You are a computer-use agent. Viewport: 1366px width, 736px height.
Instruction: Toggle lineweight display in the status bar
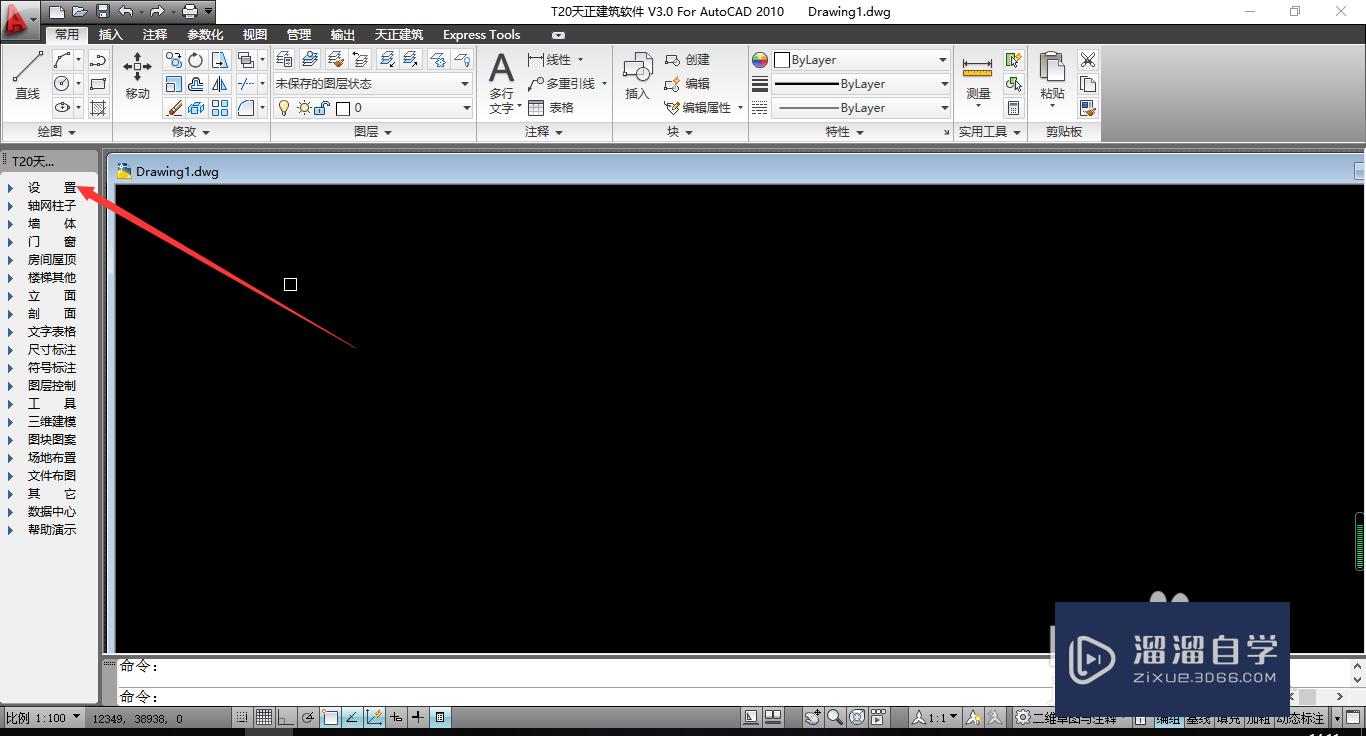click(x=418, y=717)
